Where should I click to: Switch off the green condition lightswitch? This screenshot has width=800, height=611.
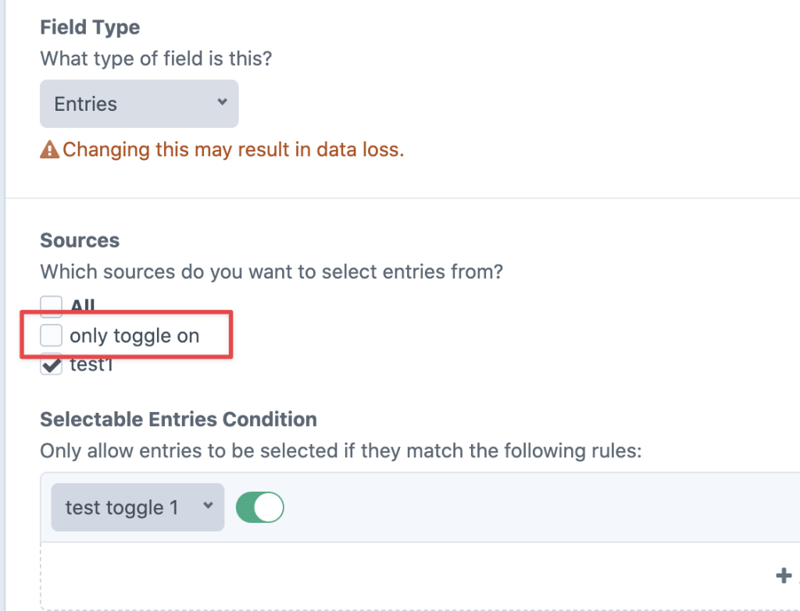[x=260, y=507]
